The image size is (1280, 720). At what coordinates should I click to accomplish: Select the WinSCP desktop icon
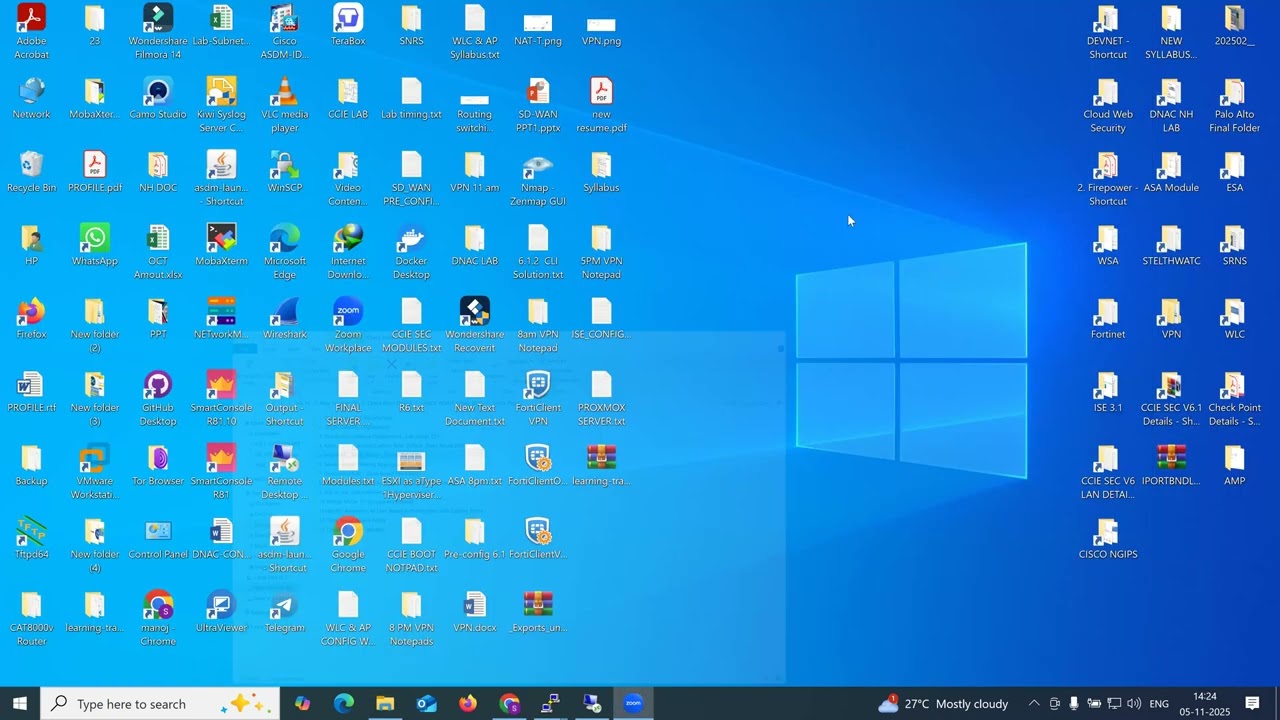tap(285, 172)
